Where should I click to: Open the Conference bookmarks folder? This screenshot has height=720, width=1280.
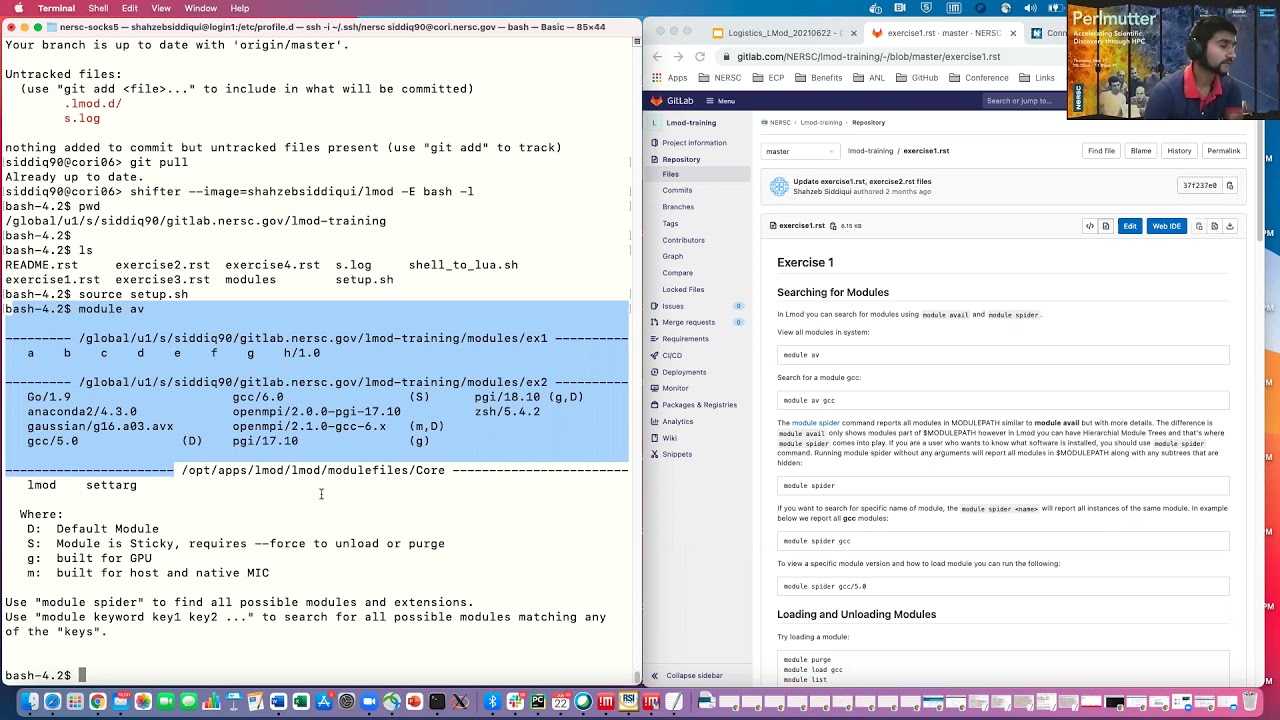point(979,78)
